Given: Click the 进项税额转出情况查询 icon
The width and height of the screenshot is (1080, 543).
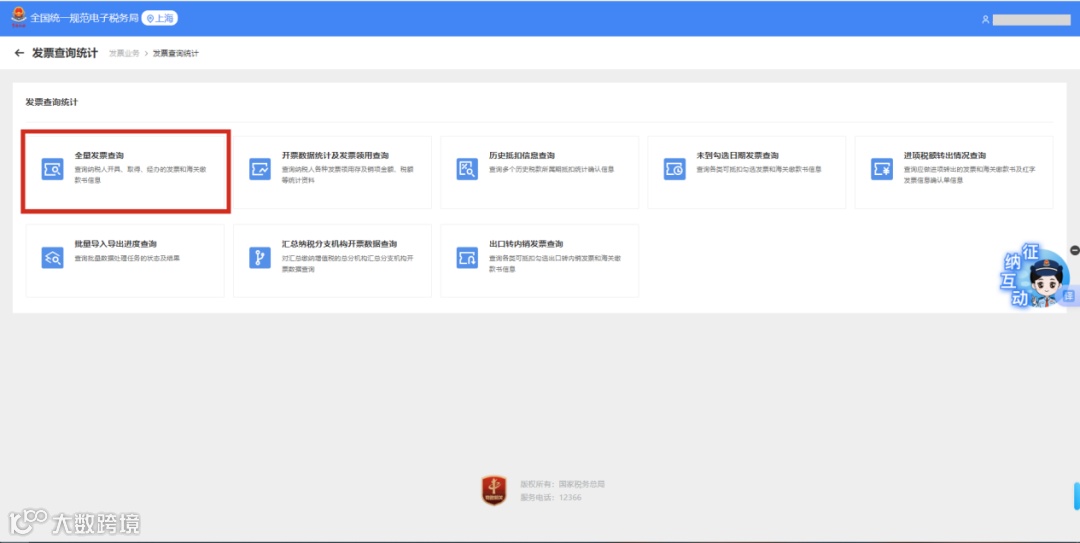Looking at the screenshot, I should [882, 169].
